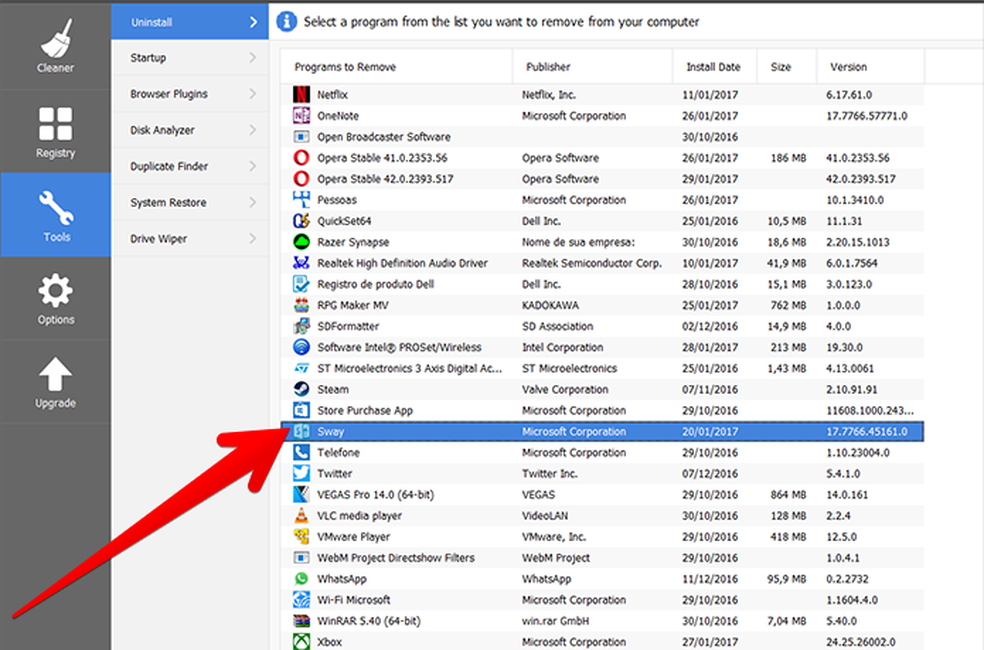984x650 pixels.
Task: Switch to Duplicate Finder tool
Action: (x=168, y=166)
